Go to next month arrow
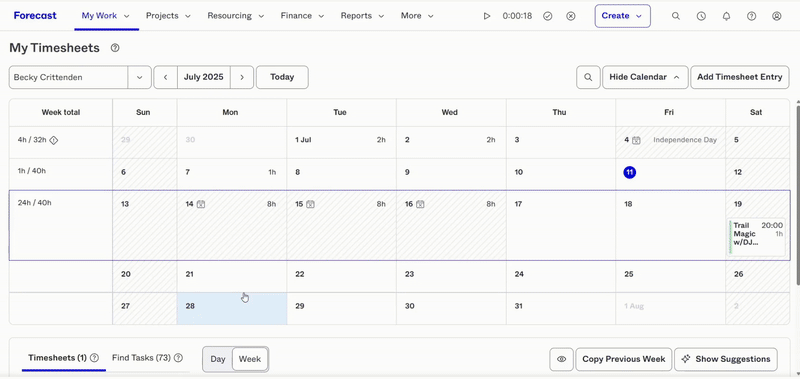 pyautogui.click(x=242, y=78)
